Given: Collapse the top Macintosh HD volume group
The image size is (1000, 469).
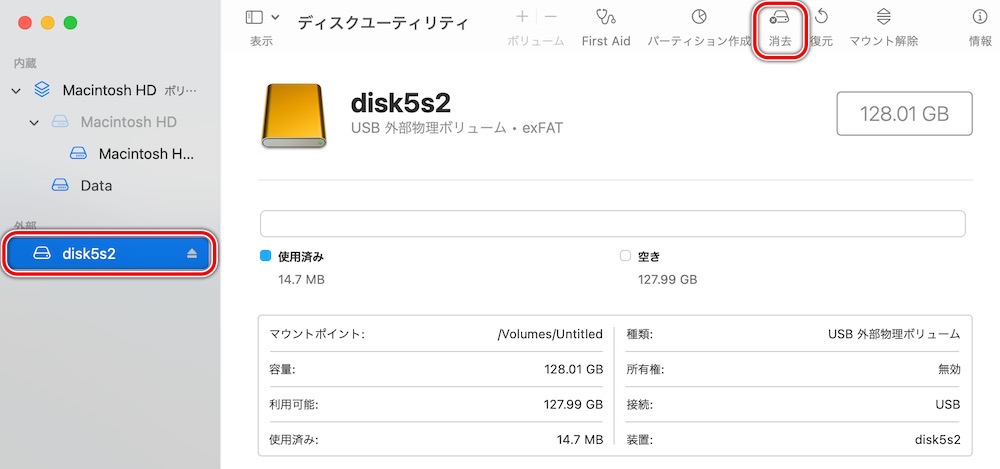Looking at the screenshot, I should click(x=17, y=91).
